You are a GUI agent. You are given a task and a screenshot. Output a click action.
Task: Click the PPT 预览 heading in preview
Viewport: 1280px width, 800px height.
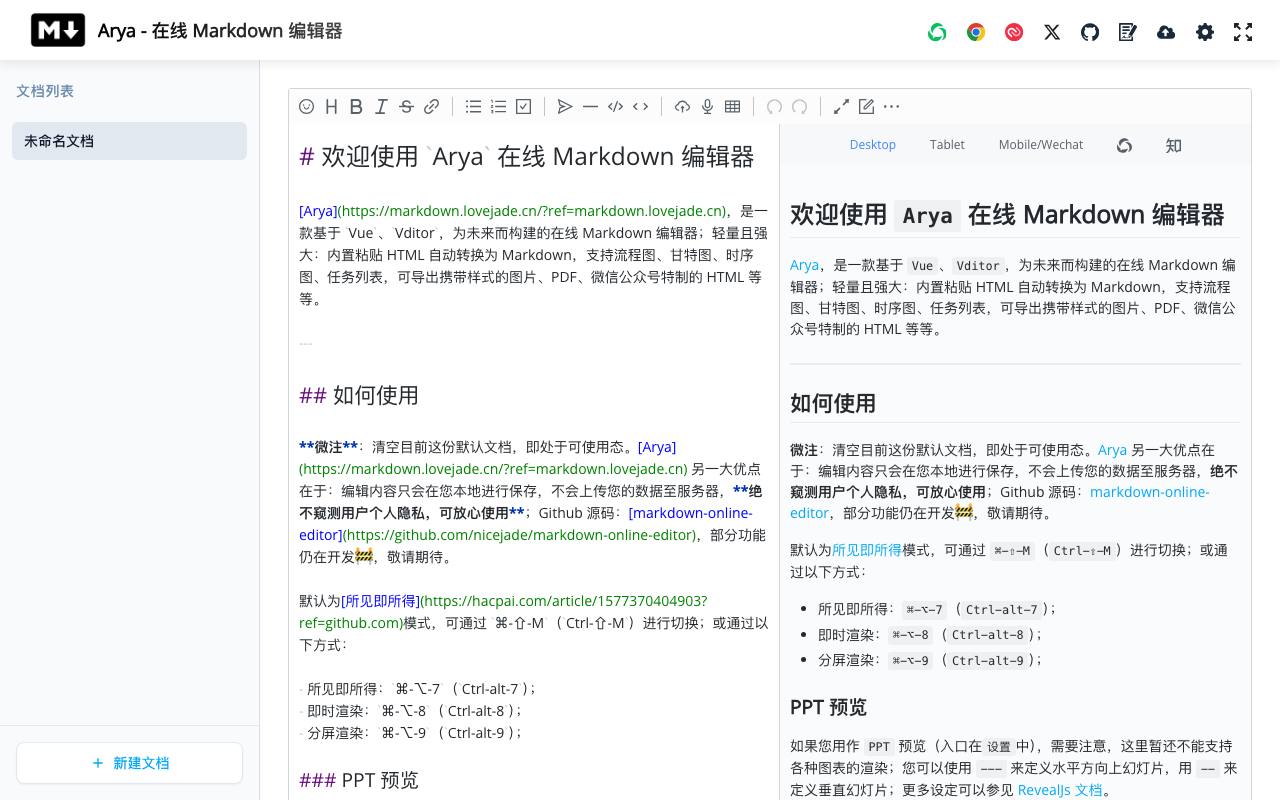coord(828,707)
